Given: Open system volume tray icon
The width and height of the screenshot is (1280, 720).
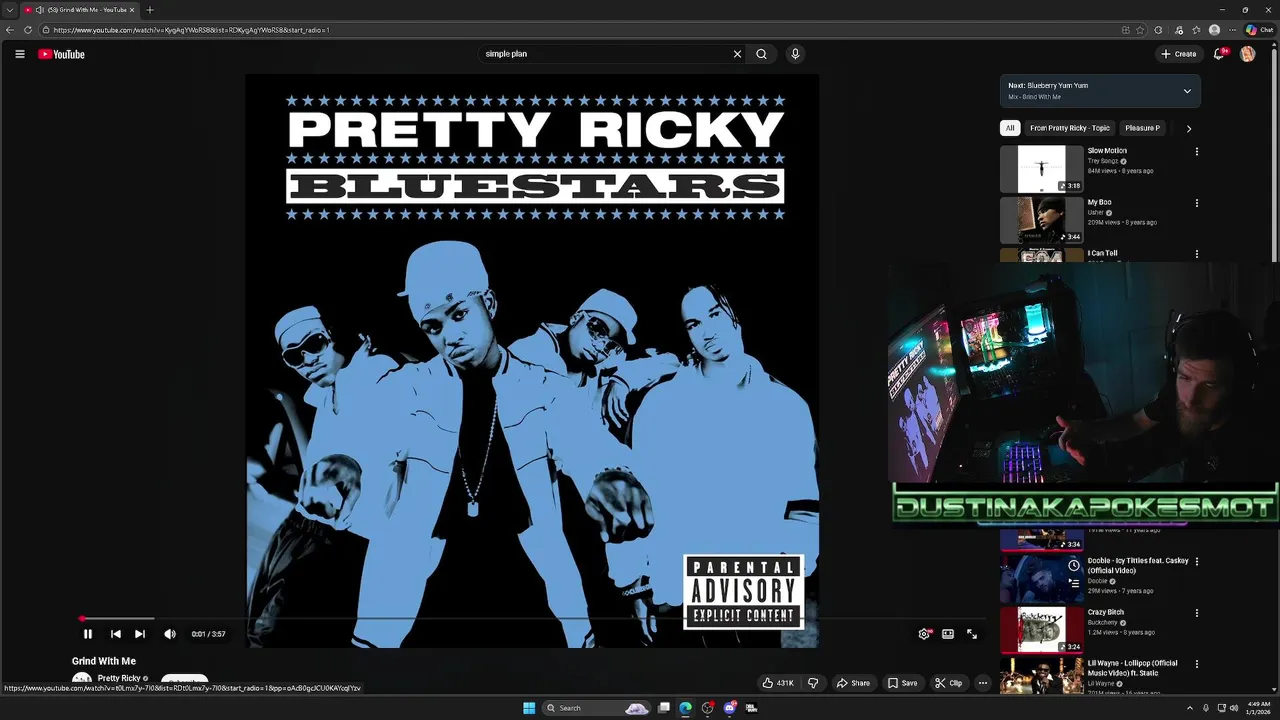Looking at the screenshot, I should coord(1234,708).
